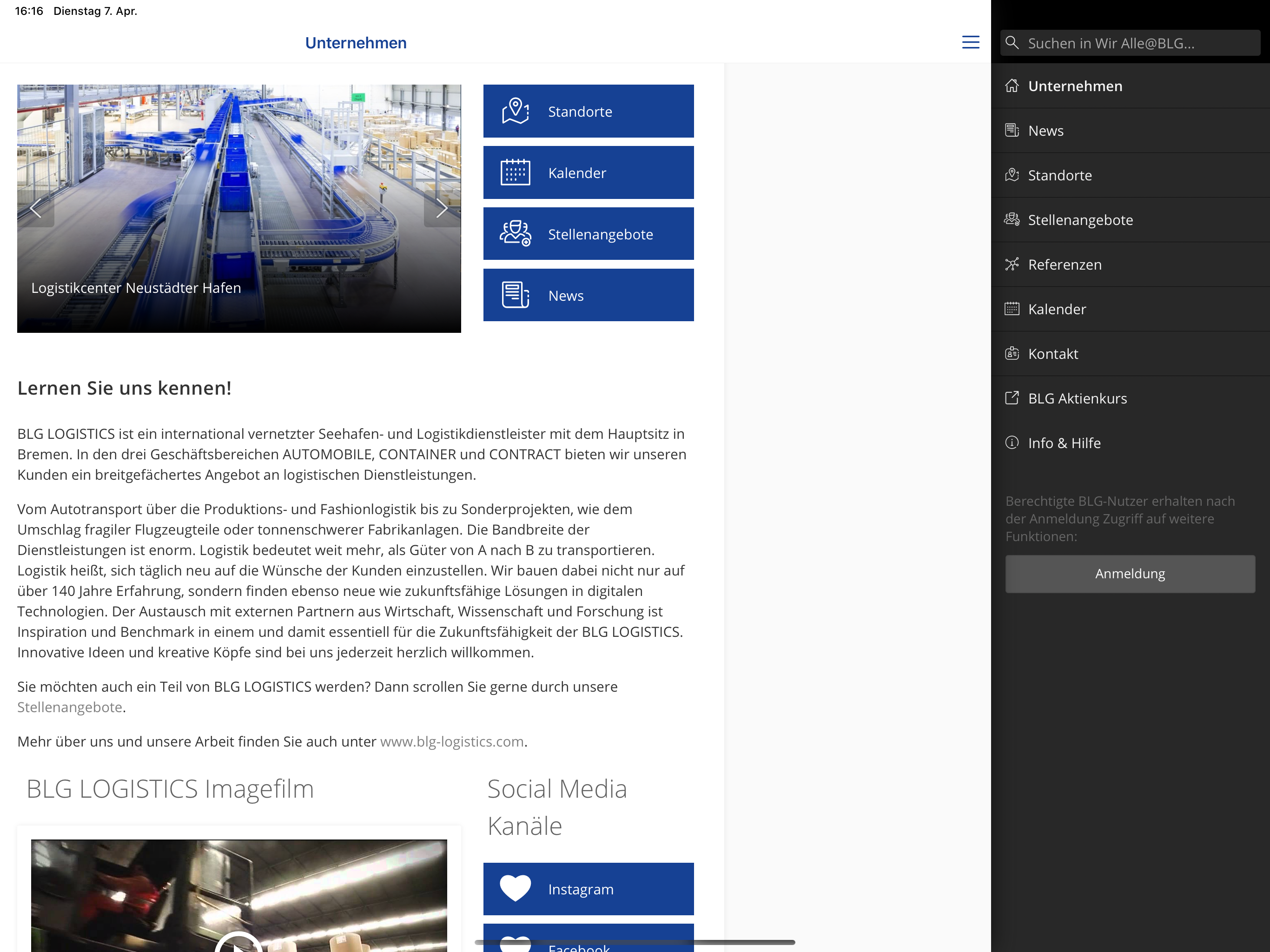This screenshot has height=952, width=1270.
Task: Play the BLG LOGISTICS Imagefilm video
Action: [x=238, y=942]
